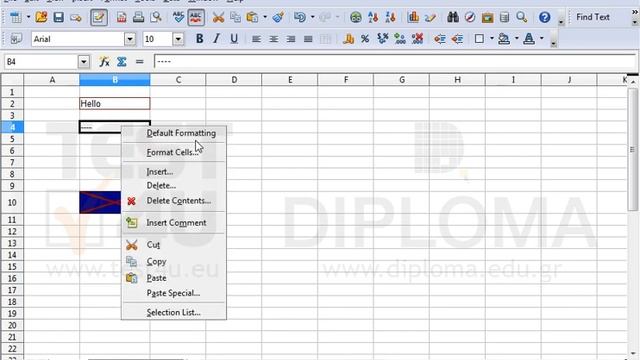Select row 10 header

[x=12, y=202]
